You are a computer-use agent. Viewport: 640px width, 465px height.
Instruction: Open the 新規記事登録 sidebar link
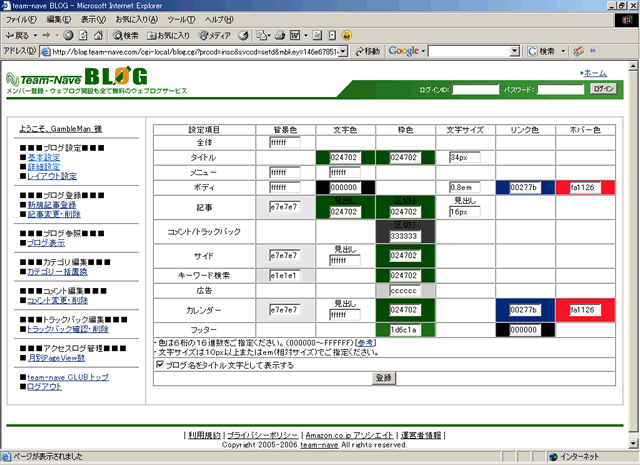click(x=52, y=204)
